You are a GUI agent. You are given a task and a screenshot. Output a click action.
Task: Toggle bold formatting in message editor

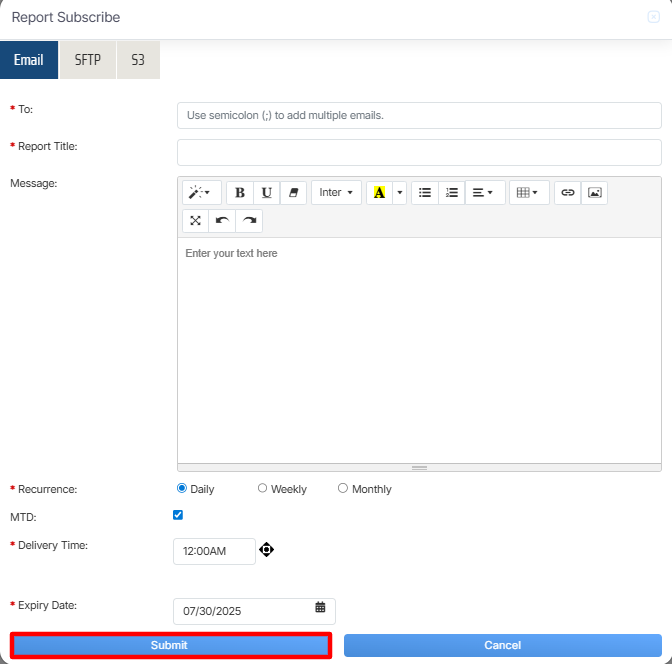click(x=240, y=193)
